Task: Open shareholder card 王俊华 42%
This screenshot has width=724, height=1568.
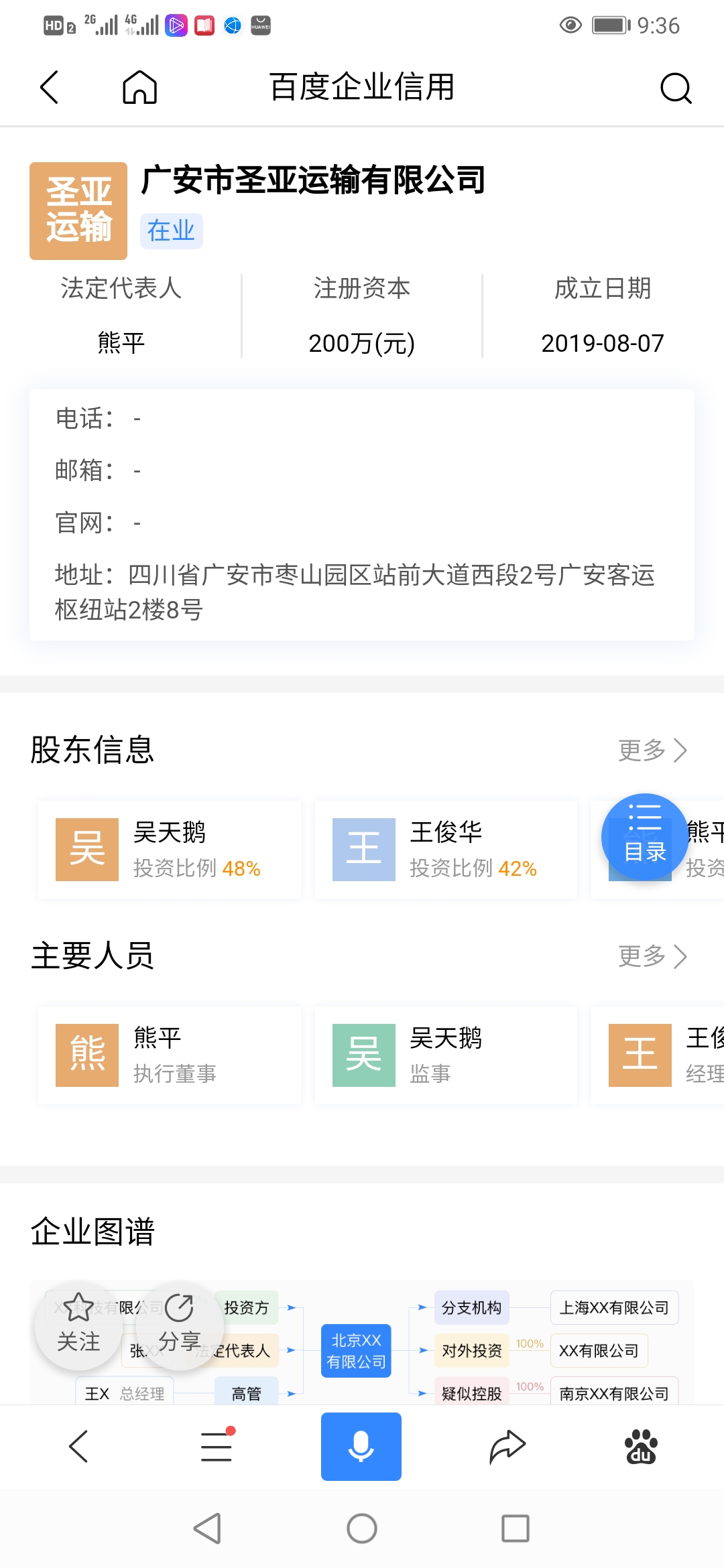Action: click(x=446, y=849)
